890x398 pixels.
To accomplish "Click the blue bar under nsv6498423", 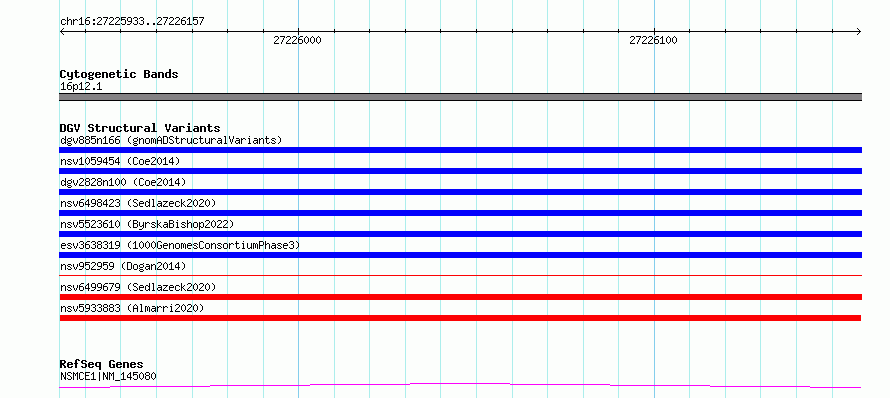I will 461,213.
